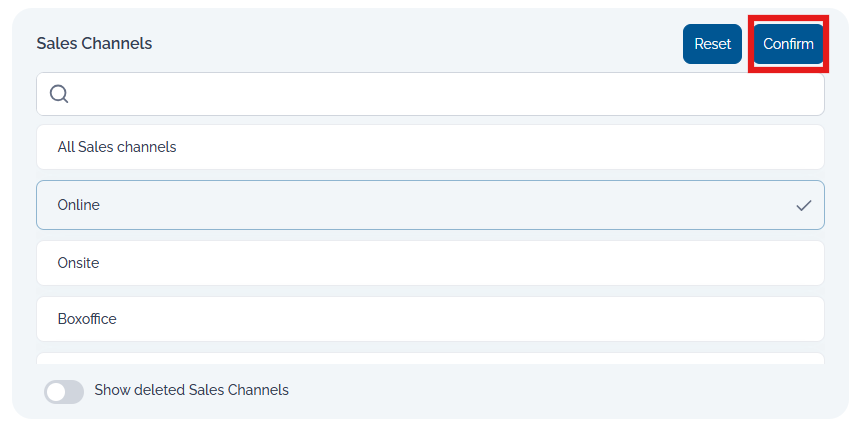The image size is (853, 428).
Task: Click the checkmark on Online row
Action: [803, 206]
